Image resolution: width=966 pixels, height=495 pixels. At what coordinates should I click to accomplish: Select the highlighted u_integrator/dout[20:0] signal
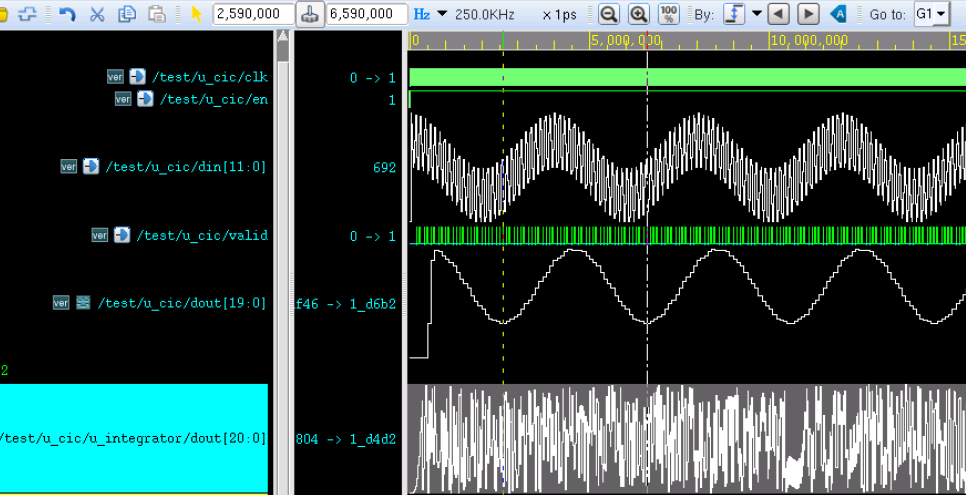134,438
